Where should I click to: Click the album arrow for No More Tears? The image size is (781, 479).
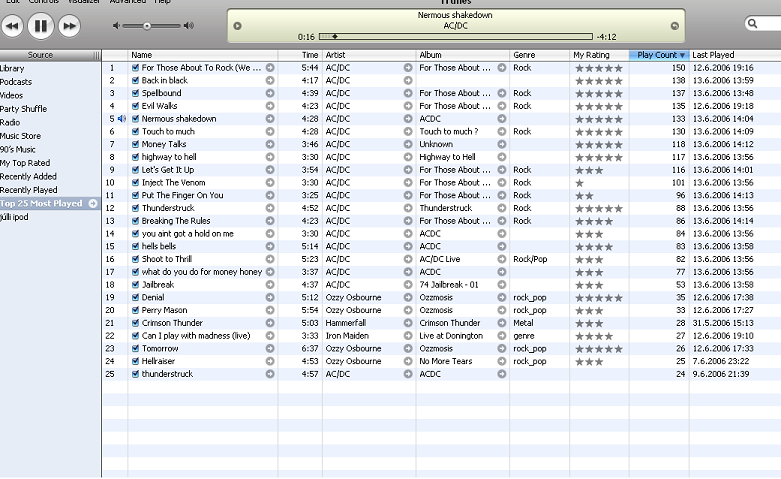coord(502,361)
